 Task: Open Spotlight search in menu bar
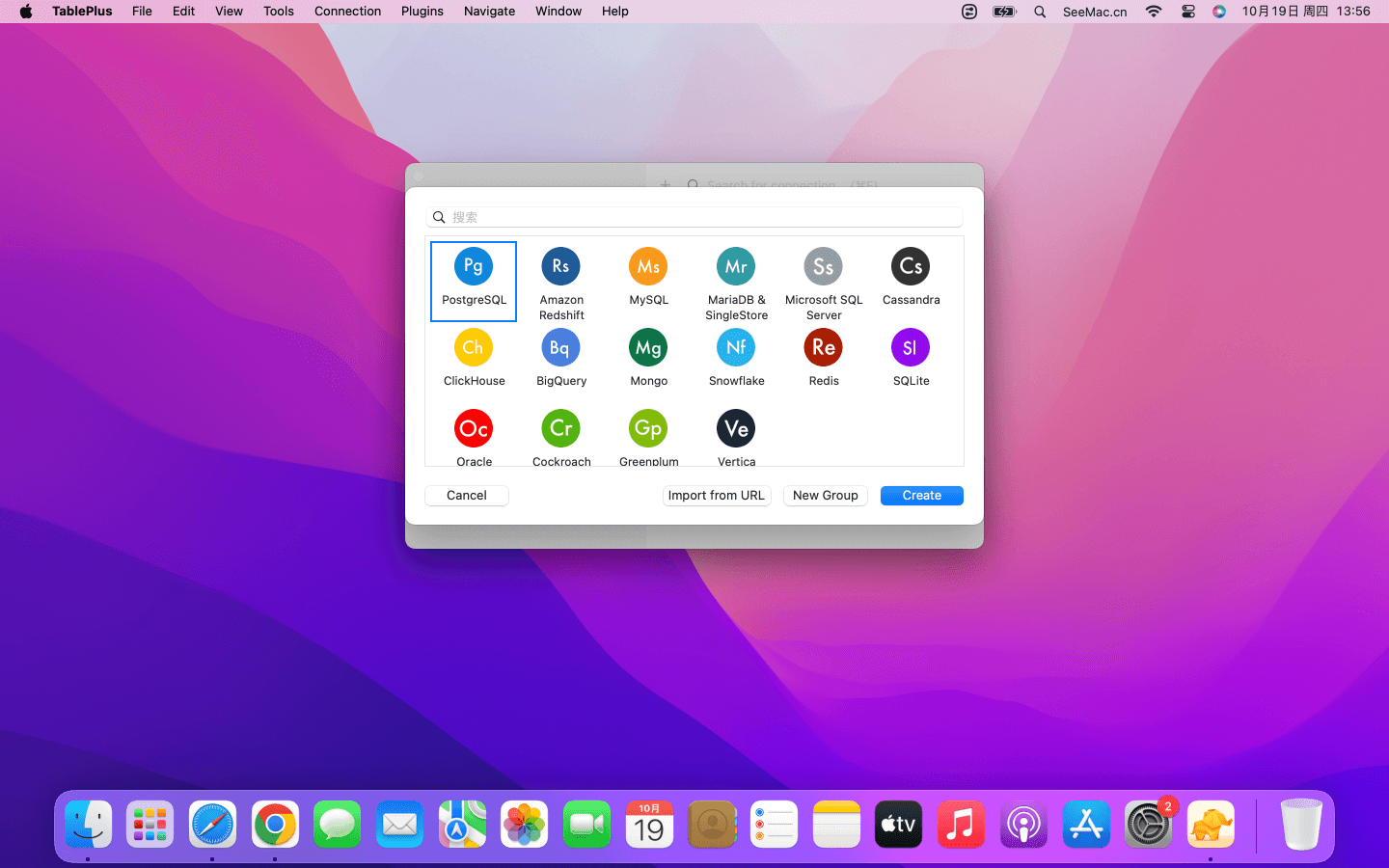click(x=1040, y=12)
